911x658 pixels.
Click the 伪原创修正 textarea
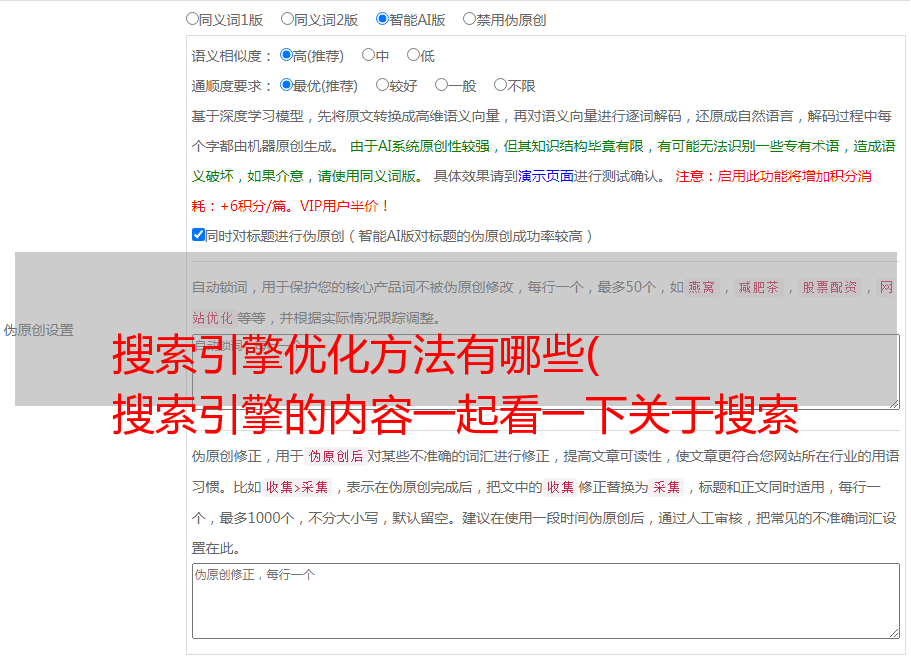[546, 601]
